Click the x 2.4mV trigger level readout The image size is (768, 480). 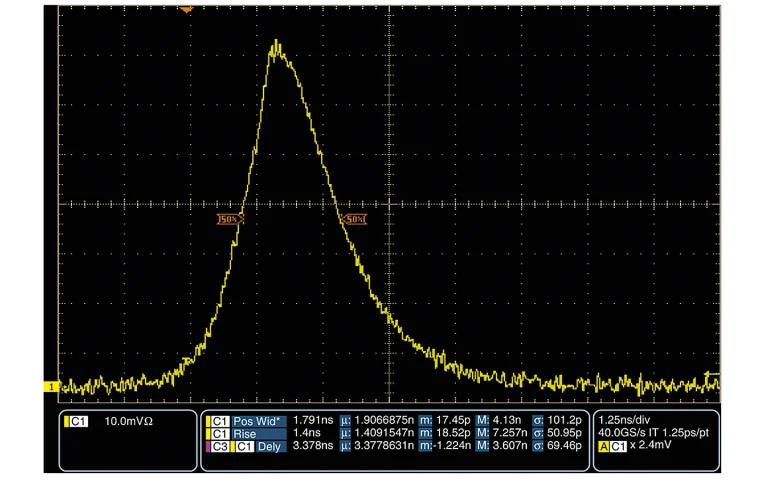tap(650, 445)
